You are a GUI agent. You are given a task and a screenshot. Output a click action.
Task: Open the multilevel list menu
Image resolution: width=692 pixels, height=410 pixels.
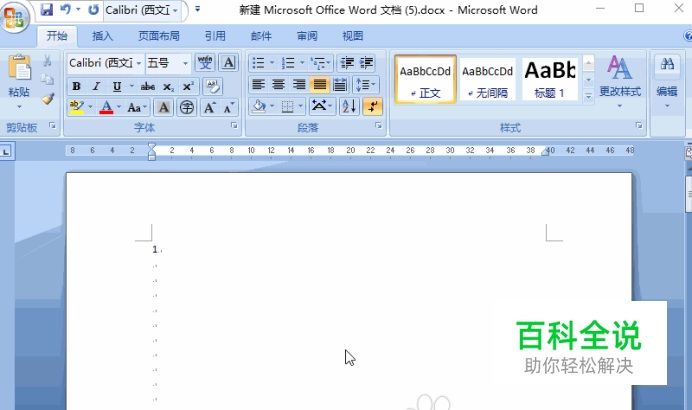[x=320, y=63]
